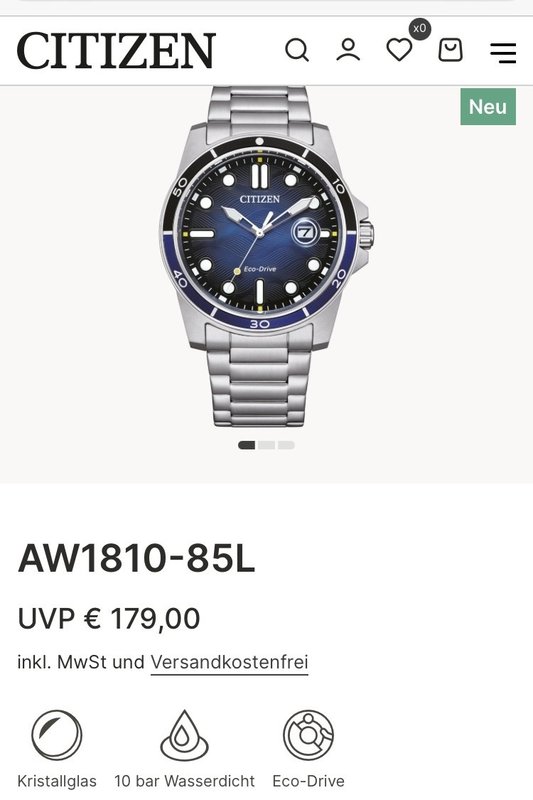Screen dimensions: 533x800
Task: Open the wishlist heart icon
Action: point(399,51)
